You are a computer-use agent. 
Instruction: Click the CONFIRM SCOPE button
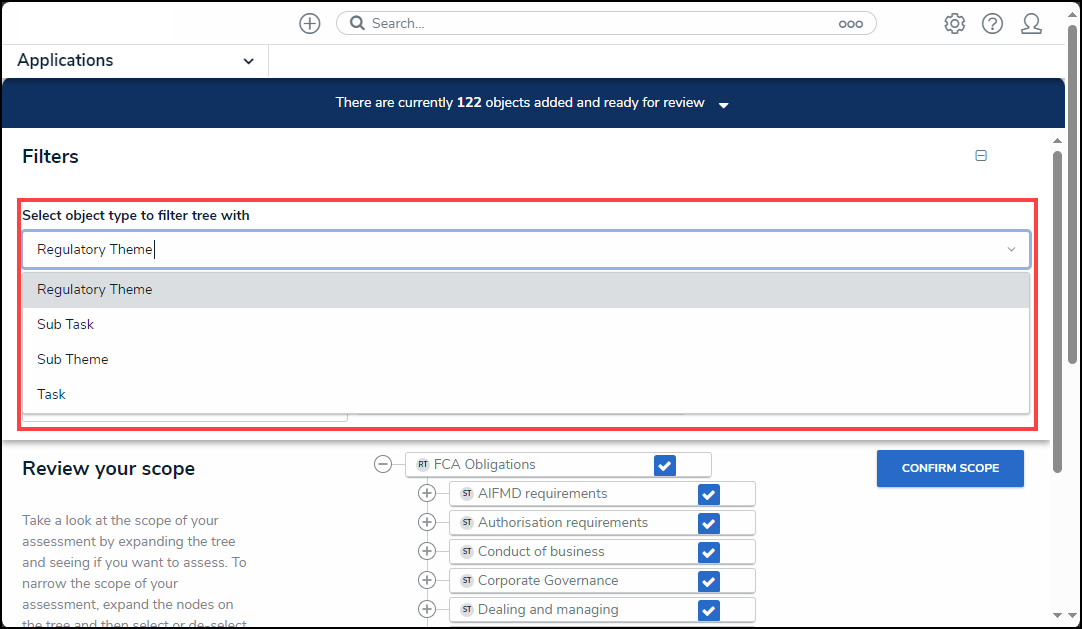click(950, 468)
